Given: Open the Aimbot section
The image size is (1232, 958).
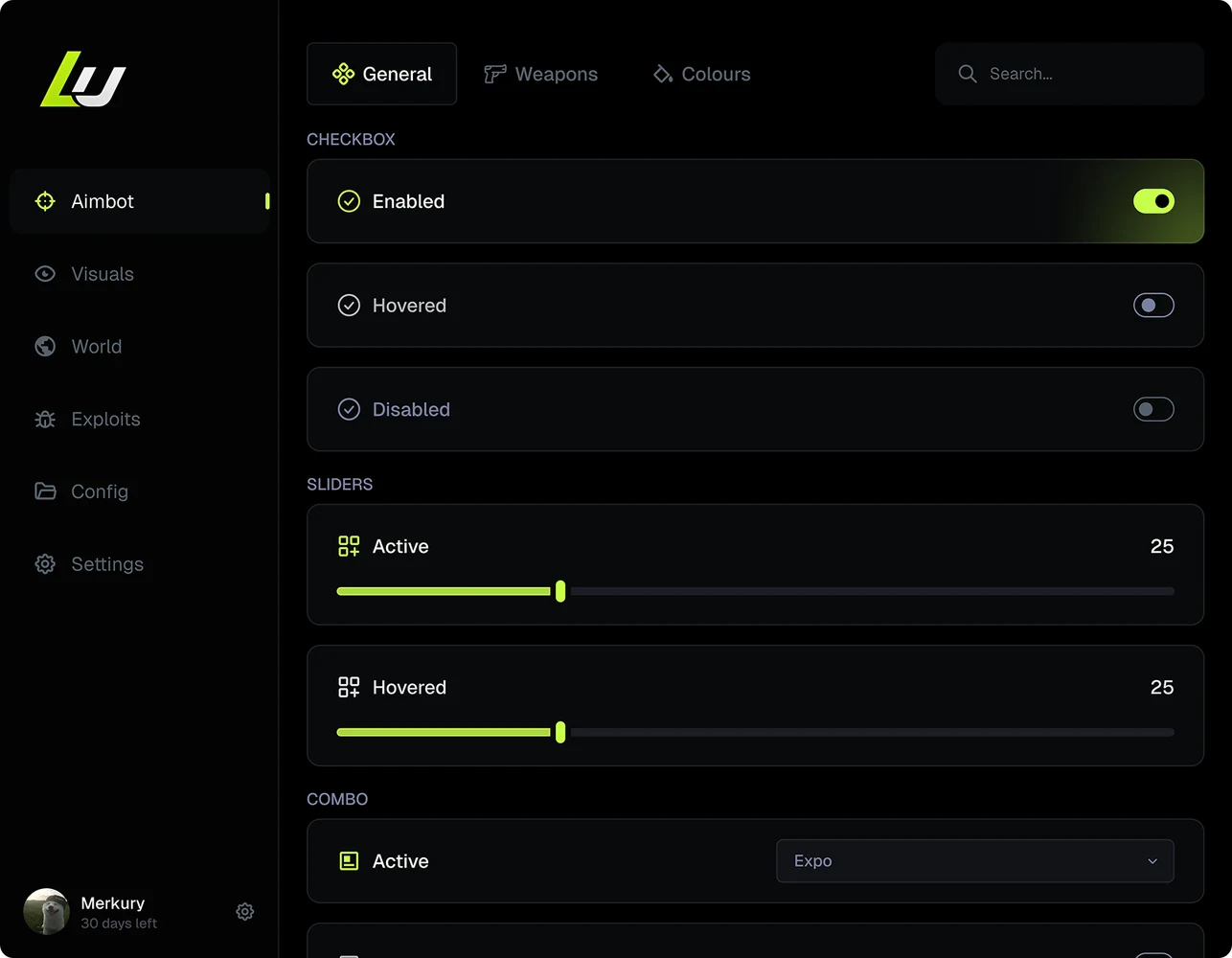Looking at the screenshot, I should coord(140,201).
